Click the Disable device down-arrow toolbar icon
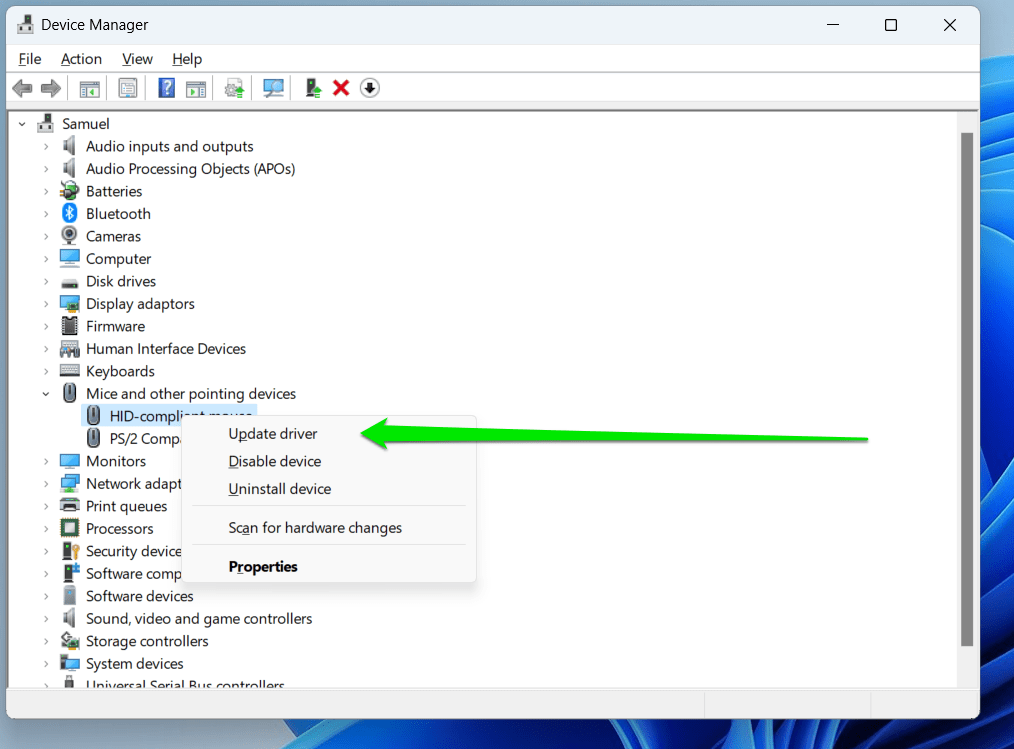Image resolution: width=1014 pixels, height=749 pixels. tap(369, 88)
